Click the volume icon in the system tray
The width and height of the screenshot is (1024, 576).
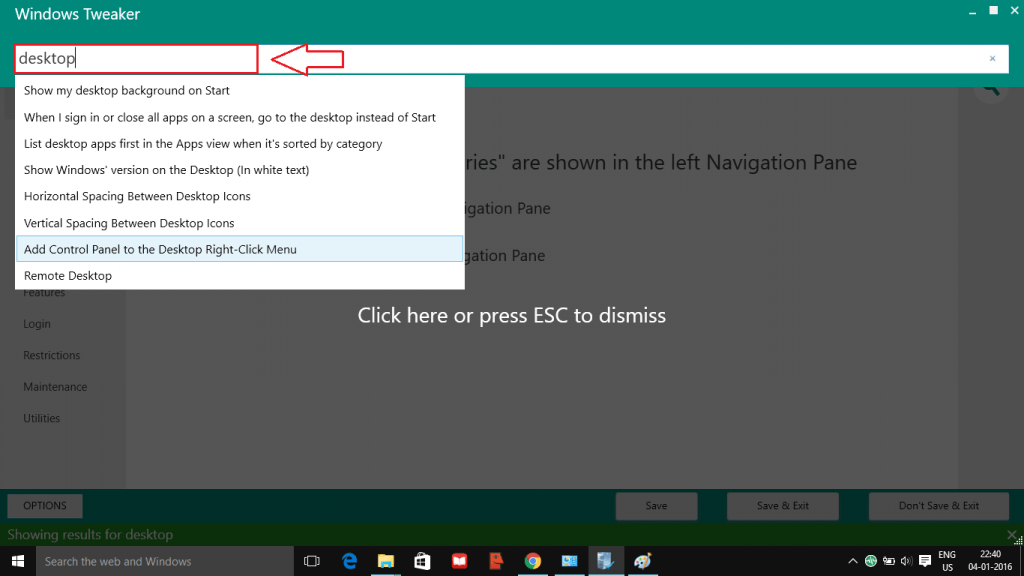905,561
